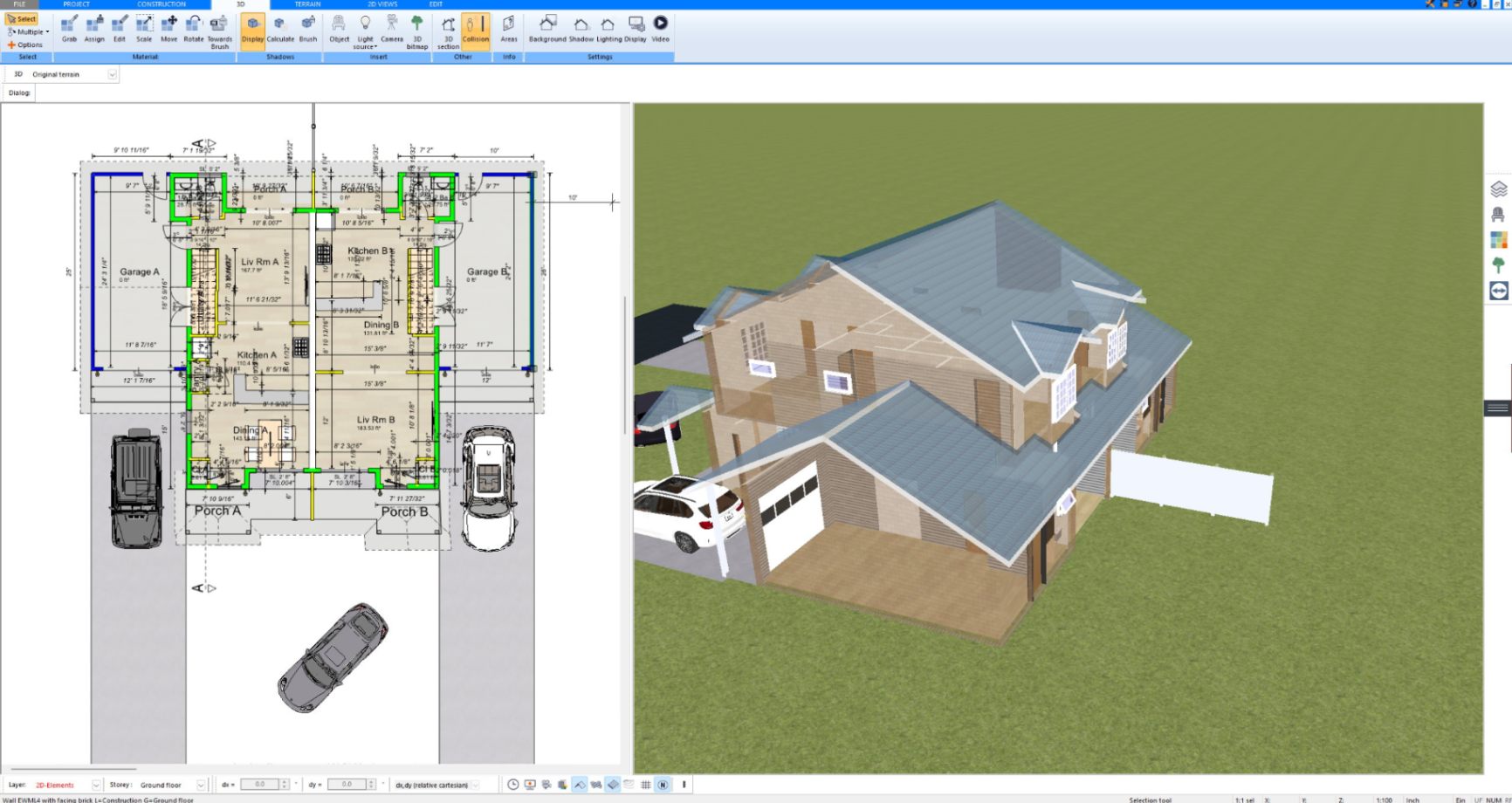This screenshot has width=1512, height=803.
Task: Run the shadow Calculate tool
Action: click(x=280, y=29)
